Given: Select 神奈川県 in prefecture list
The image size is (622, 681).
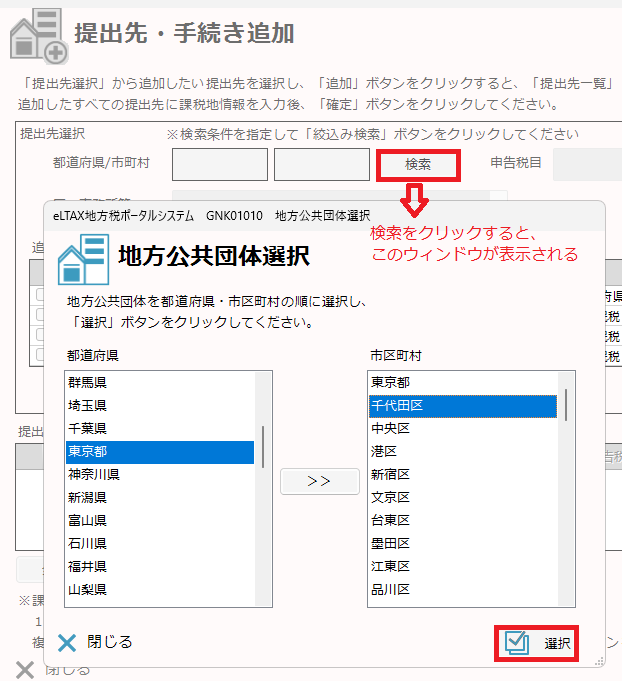Looking at the screenshot, I should pyautogui.click(x=160, y=475).
